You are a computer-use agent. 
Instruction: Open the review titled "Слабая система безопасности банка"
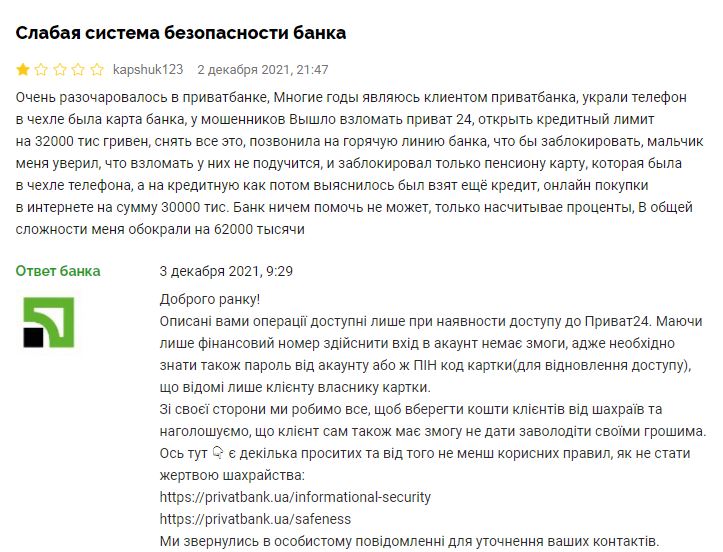coord(181,33)
